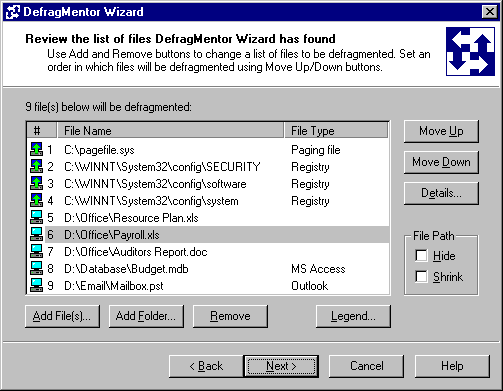Click the system-file icon beside C:\pagefile.sys
This screenshot has width=503, height=391.
(36, 149)
